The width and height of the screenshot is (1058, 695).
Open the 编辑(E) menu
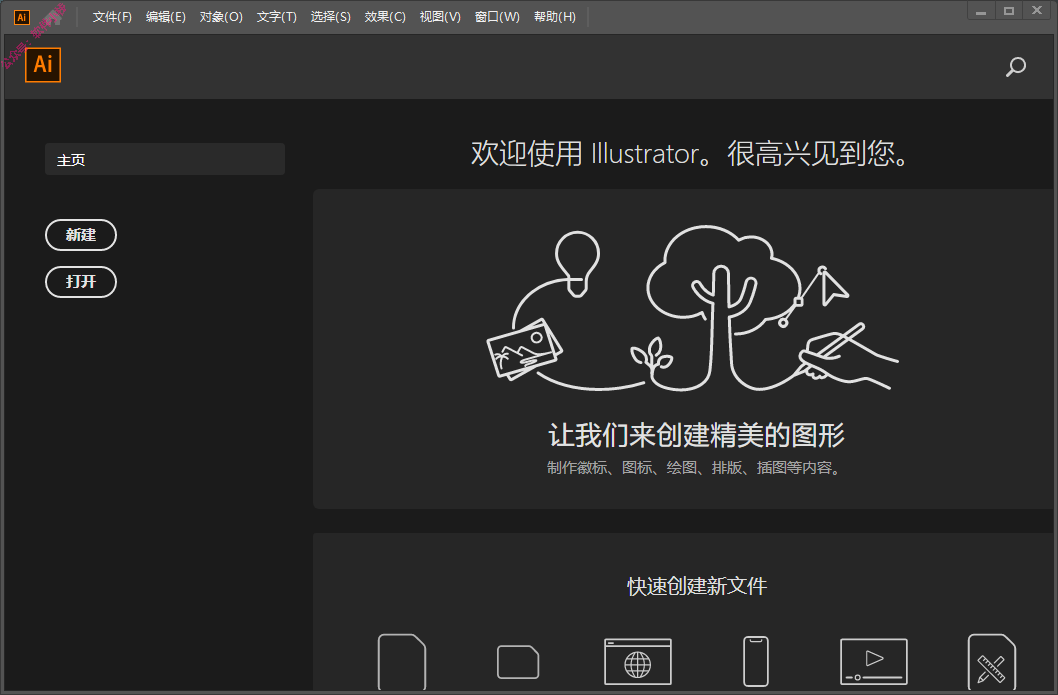(x=165, y=17)
